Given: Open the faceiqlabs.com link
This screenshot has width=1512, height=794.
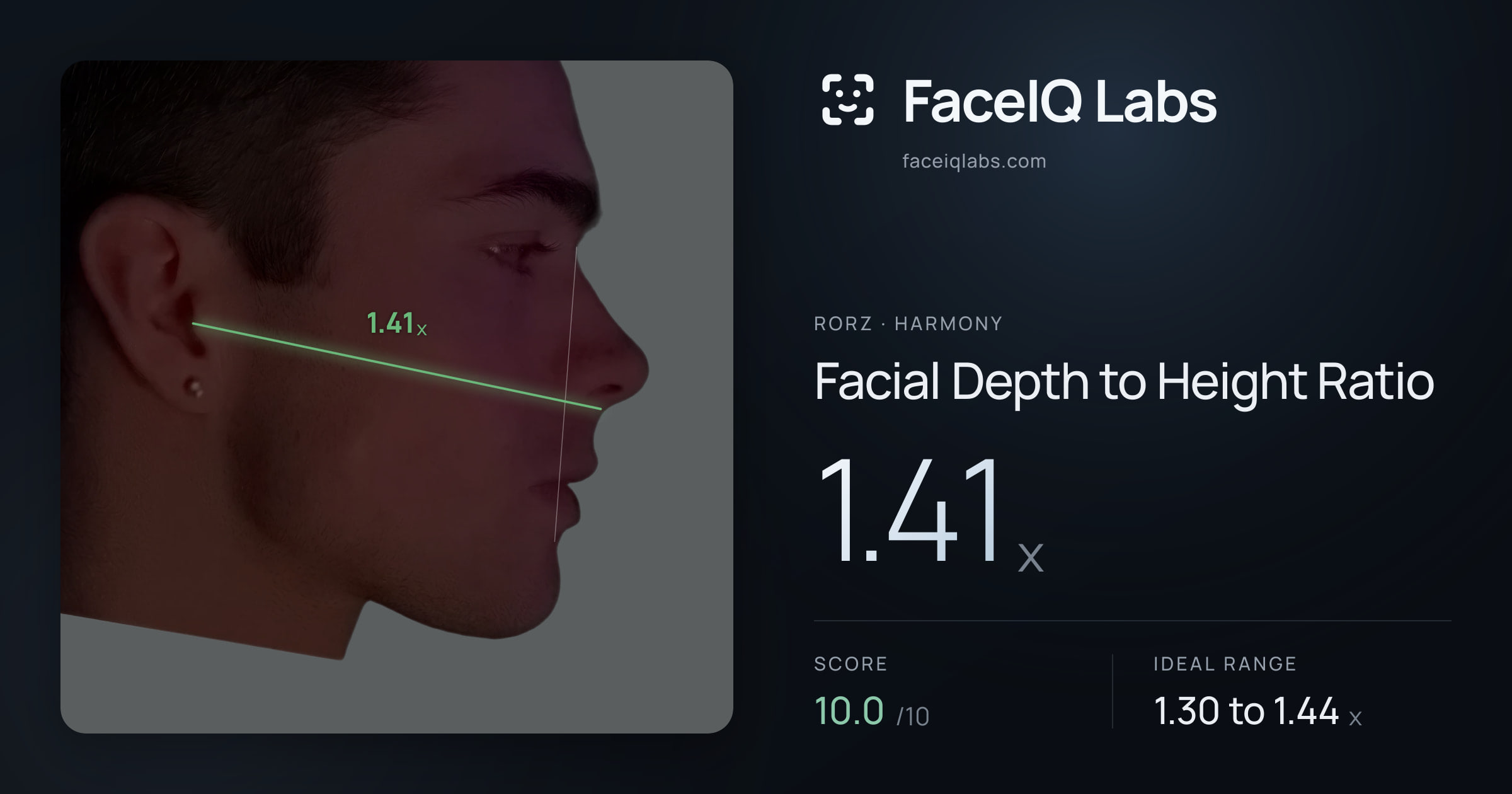Looking at the screenshot, I should click(x=974, y=161).
